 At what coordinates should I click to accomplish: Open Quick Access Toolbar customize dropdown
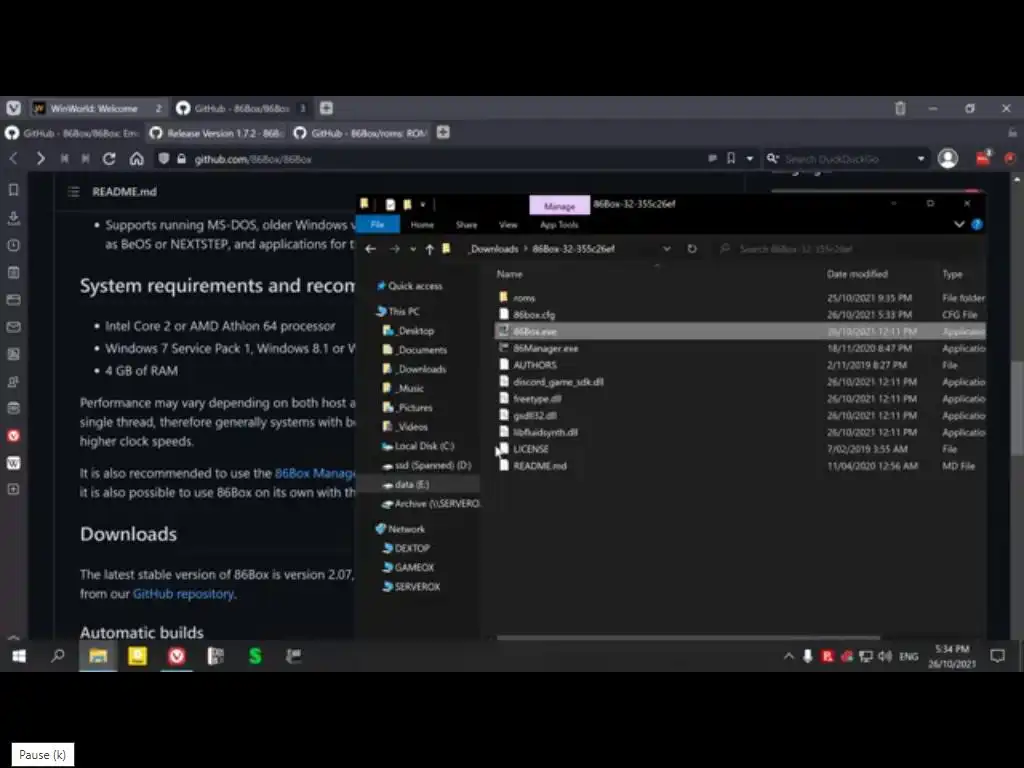tap(423, 204)
